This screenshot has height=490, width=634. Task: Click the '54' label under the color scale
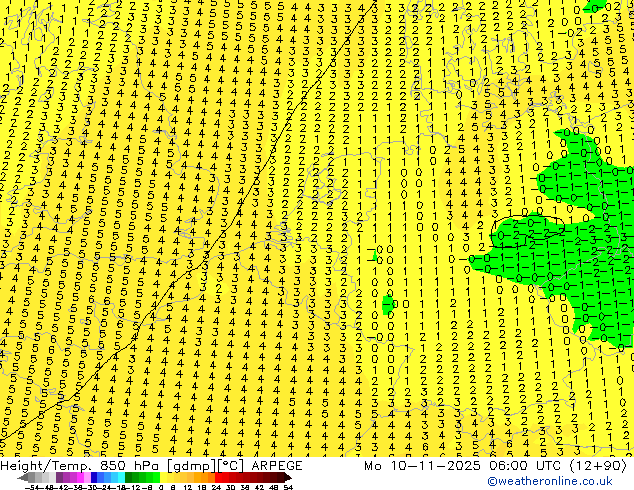287,488
